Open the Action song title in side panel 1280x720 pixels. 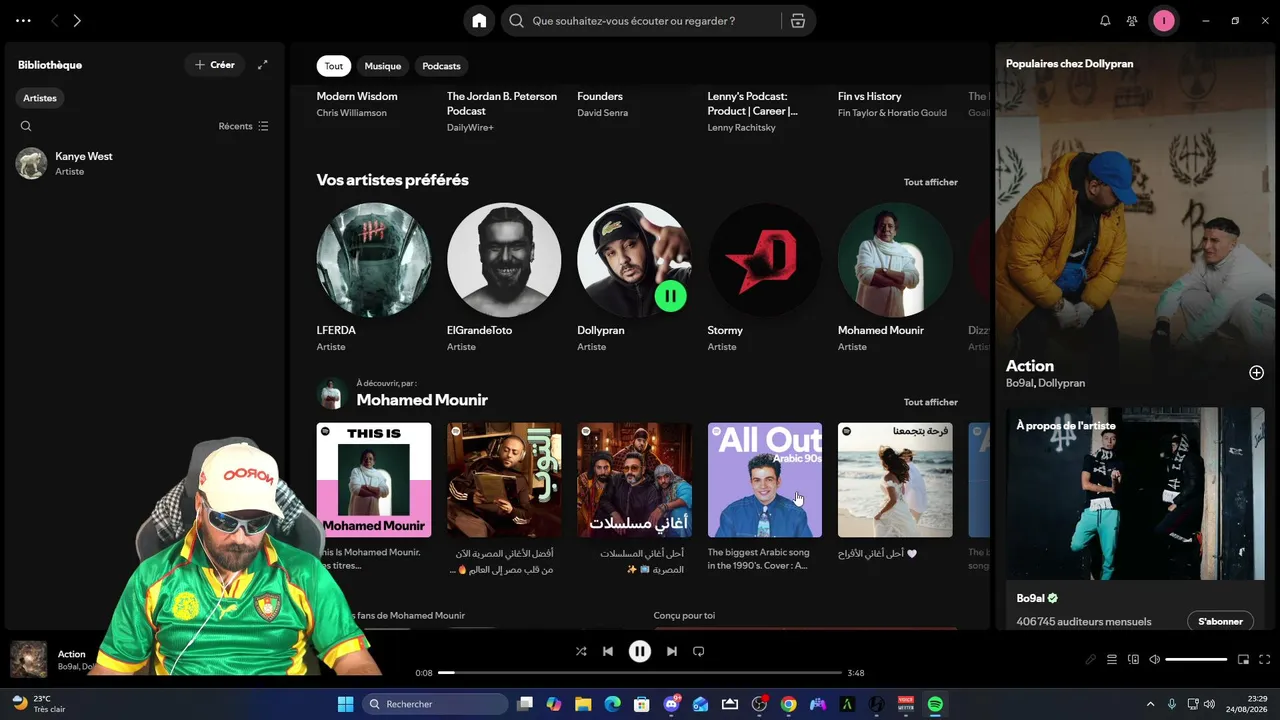pyautogui.click(x=1030, y=366)
